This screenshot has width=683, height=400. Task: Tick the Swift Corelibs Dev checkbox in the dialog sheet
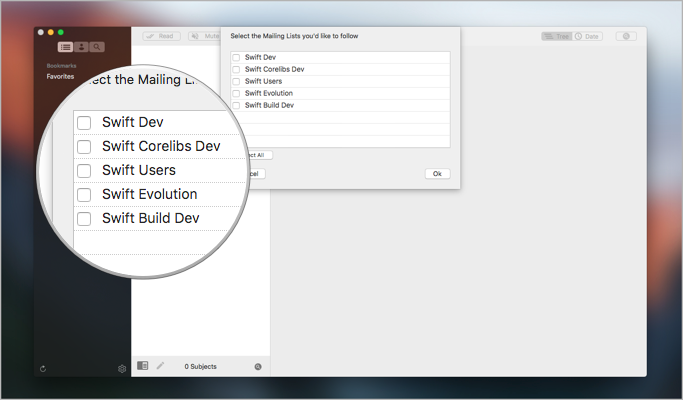point(236,69)
